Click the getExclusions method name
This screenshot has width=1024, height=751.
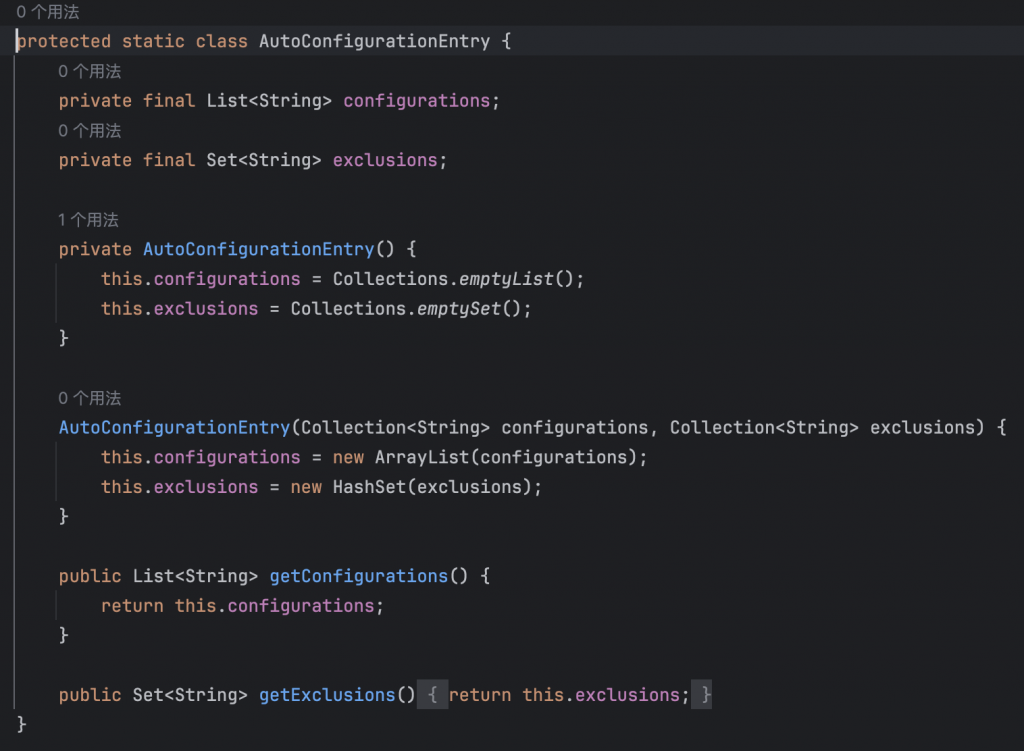327,695
